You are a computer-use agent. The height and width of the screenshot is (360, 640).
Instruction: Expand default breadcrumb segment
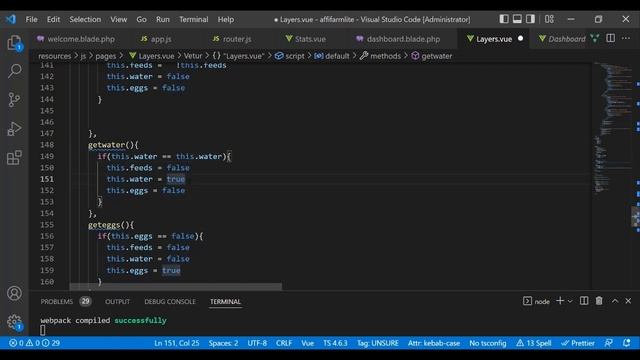click(331, 56)
